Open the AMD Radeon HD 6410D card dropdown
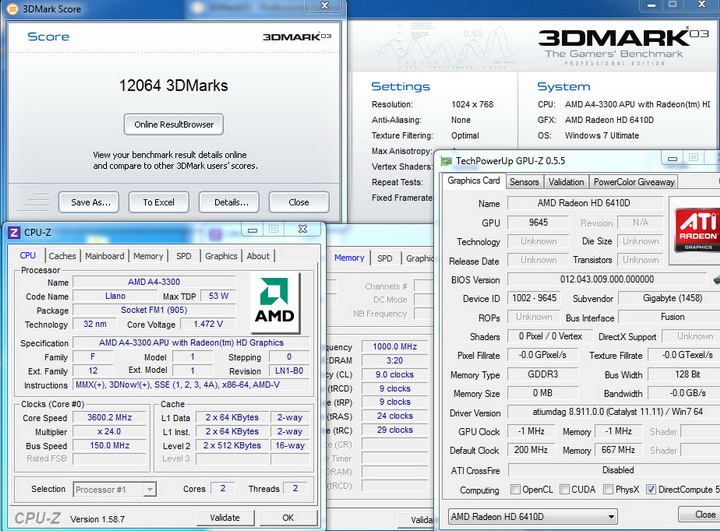Screen dimensions: 720x531 [532, 517]
